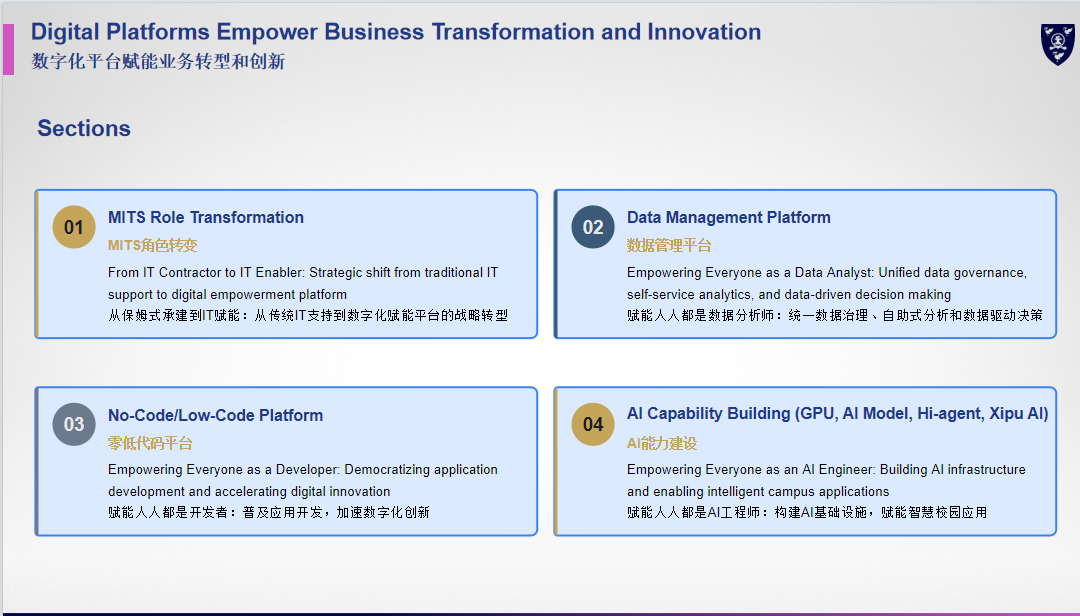Select the AI Capability Building heading
This screenshot has width=1080, height=616.
coord(837,413)
